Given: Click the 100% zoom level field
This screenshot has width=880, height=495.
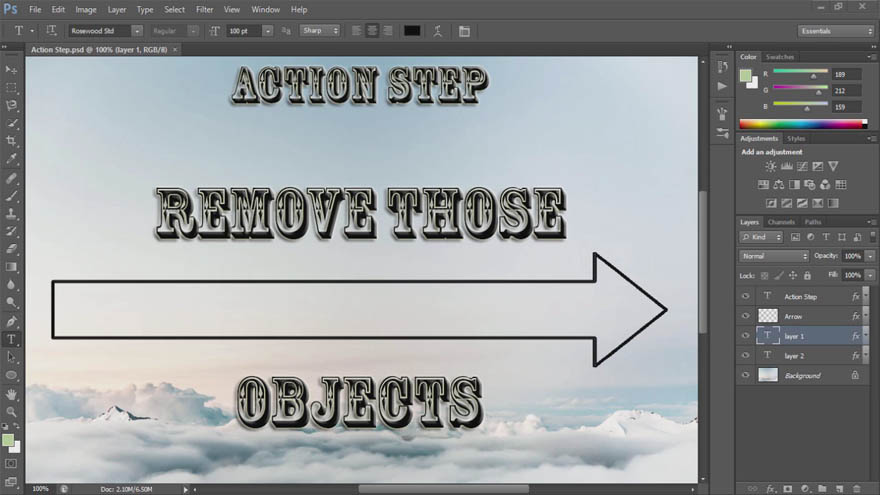Looking at the screenshot, I should click(41, 489).
